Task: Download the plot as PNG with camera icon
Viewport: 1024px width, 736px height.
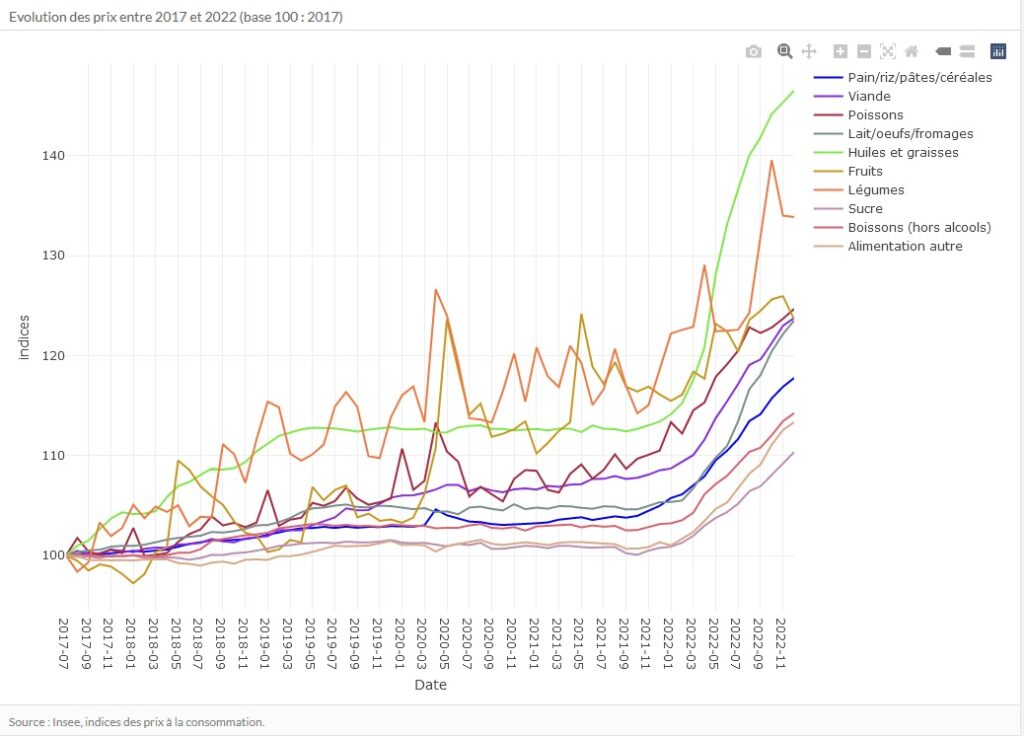Action: tap(753, 51)
